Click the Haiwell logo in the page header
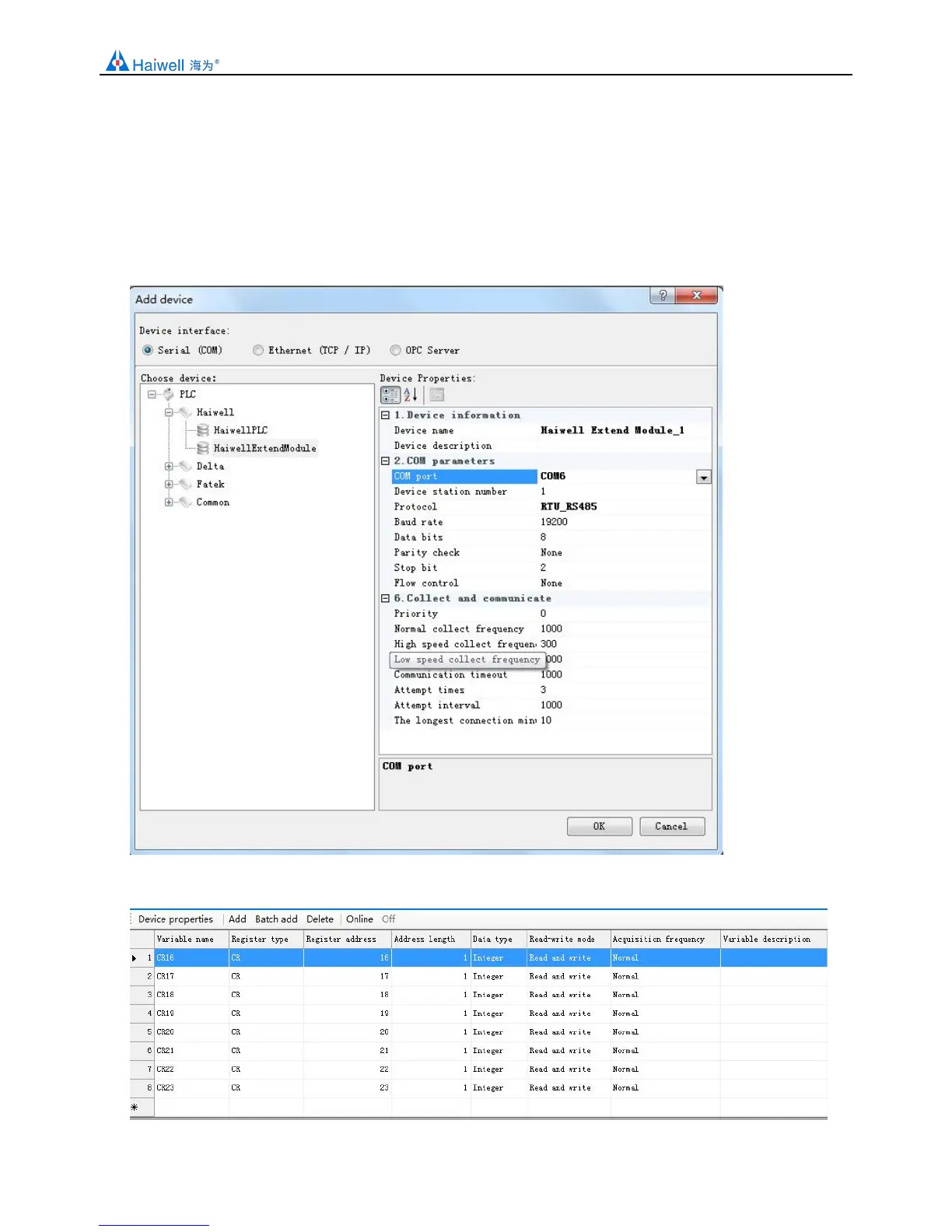The width and height of the screenshot is (952, 1232). click(x=163, y=61)
